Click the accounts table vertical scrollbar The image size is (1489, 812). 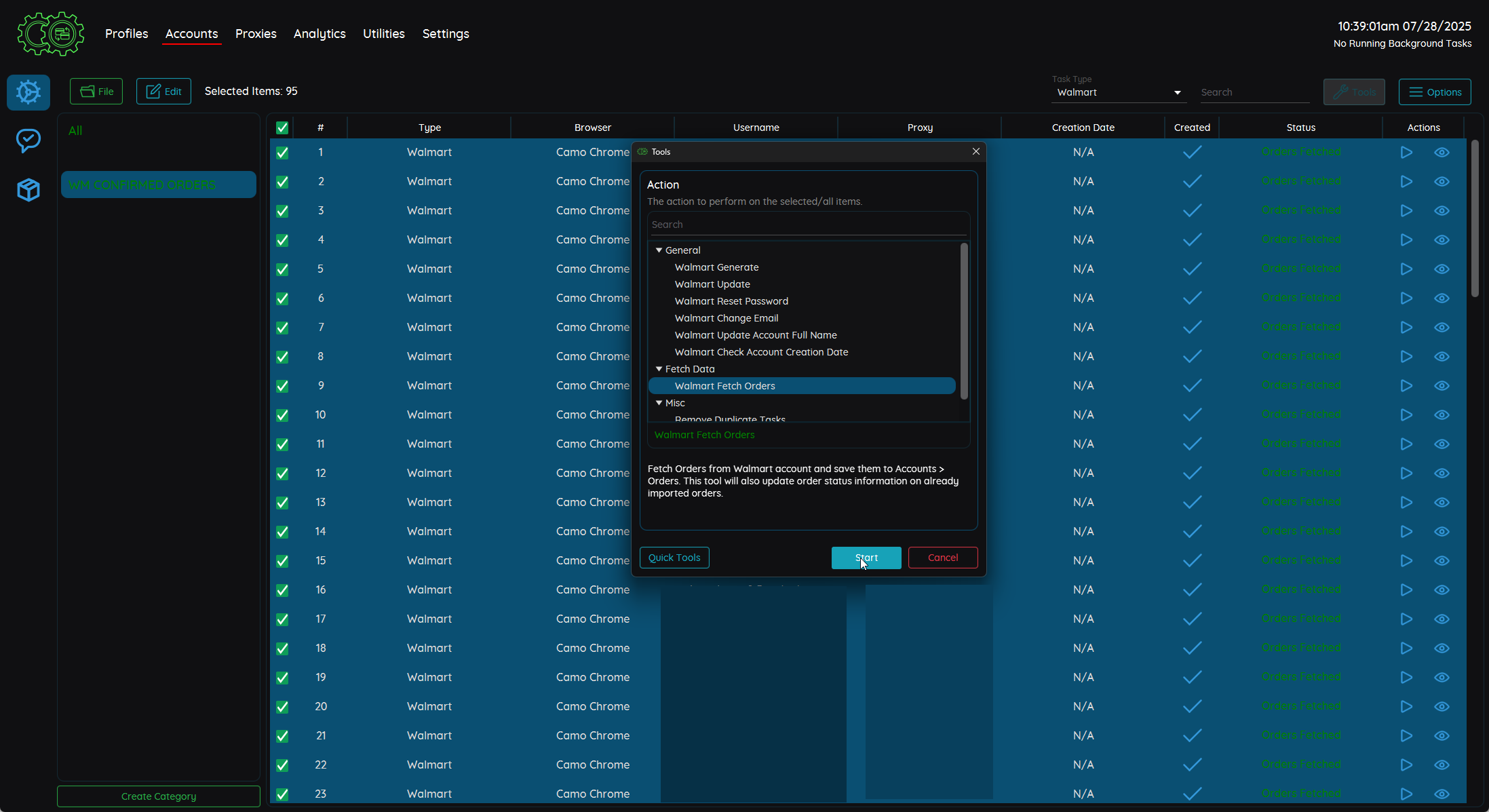tap(1475, 218)
